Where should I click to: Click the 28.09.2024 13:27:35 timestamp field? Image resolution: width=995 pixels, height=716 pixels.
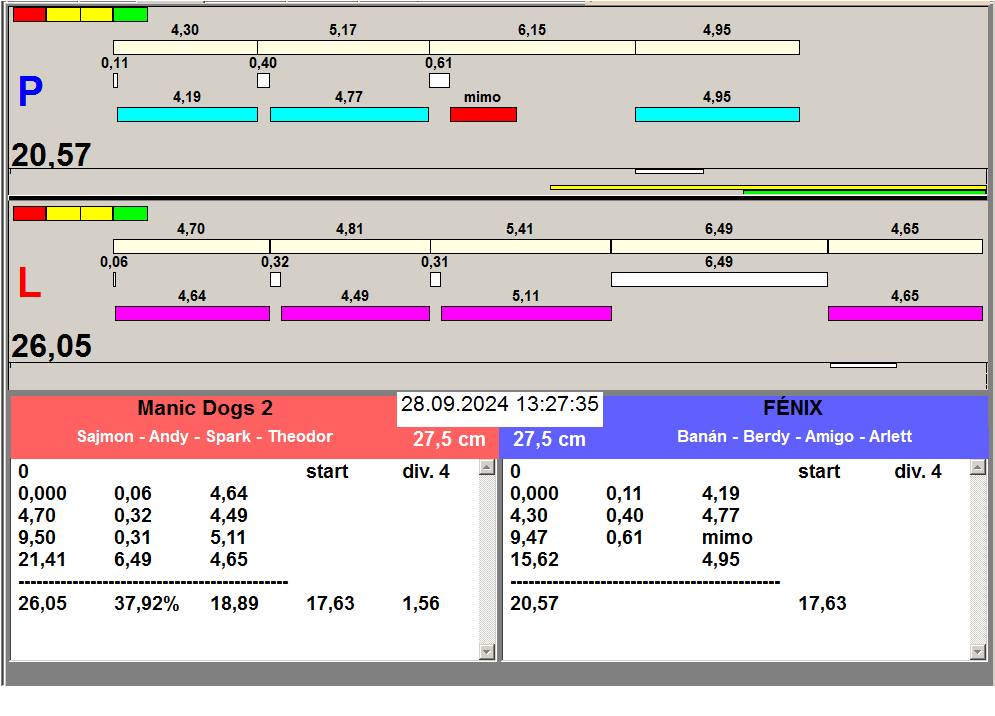[500, 405]
